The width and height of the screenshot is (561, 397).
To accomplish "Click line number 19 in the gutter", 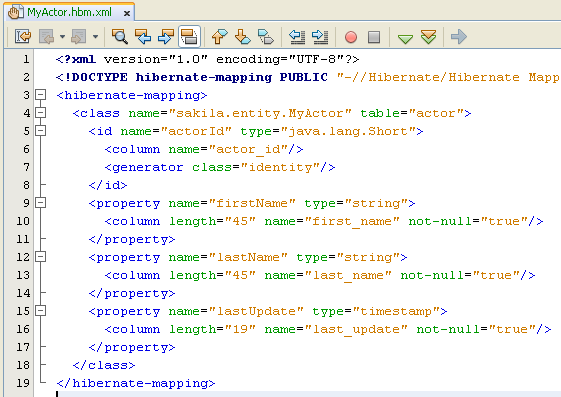I will click(x=23, y=383).
